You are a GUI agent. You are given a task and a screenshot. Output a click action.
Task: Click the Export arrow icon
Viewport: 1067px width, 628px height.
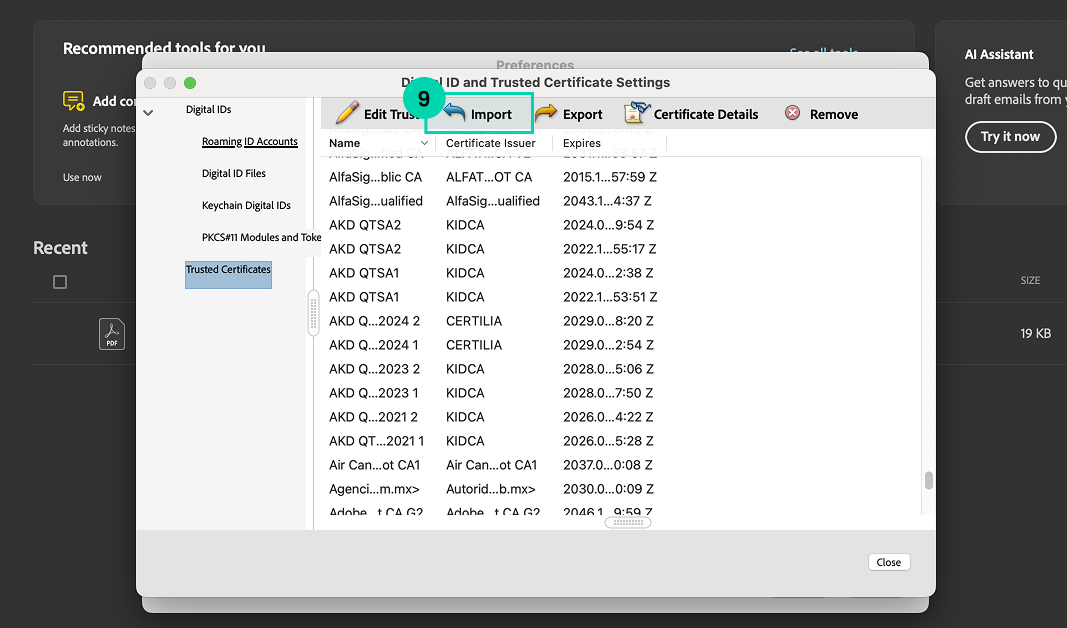[546, 114]
